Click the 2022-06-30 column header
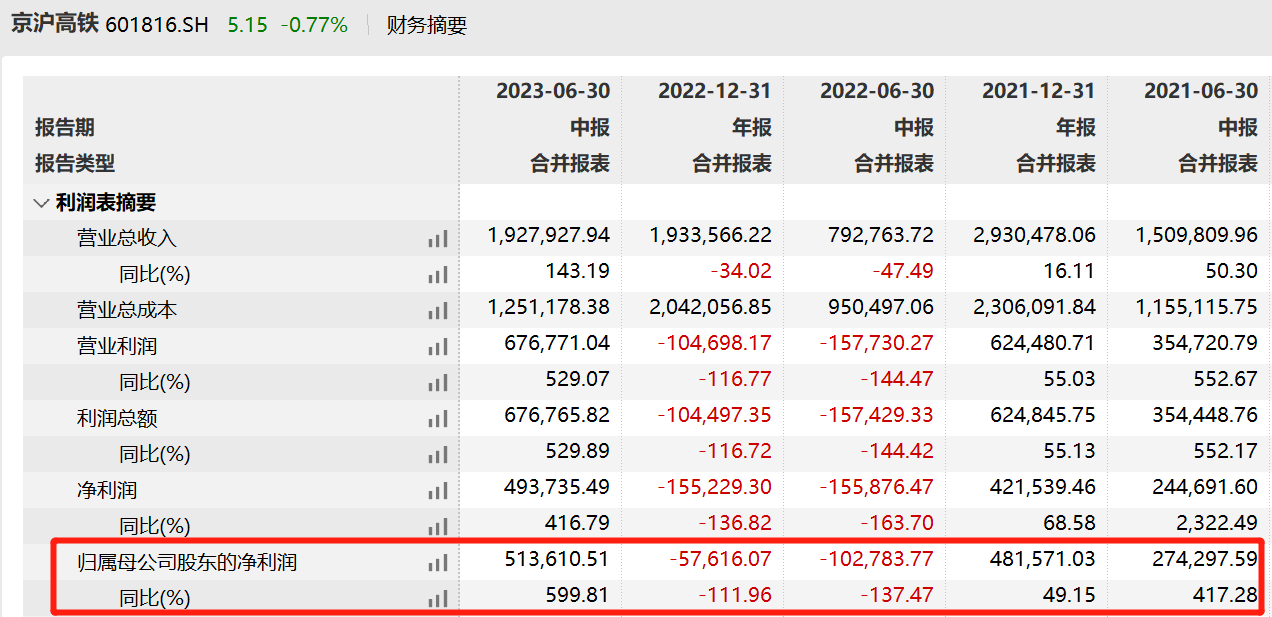 tap(877, 91)
